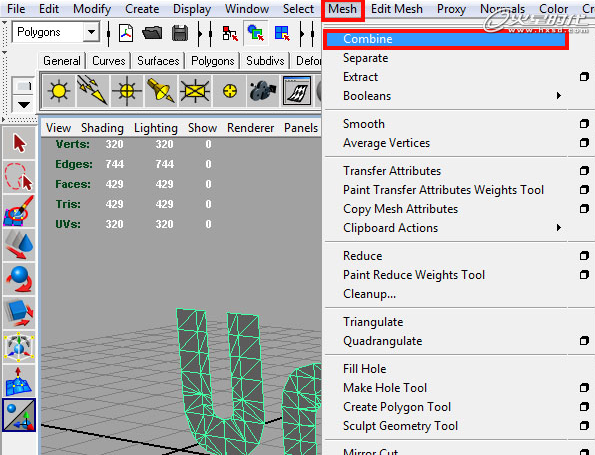This screenshot has height=455, width=595.
Task: Open the Window menu
Action: 247,9
